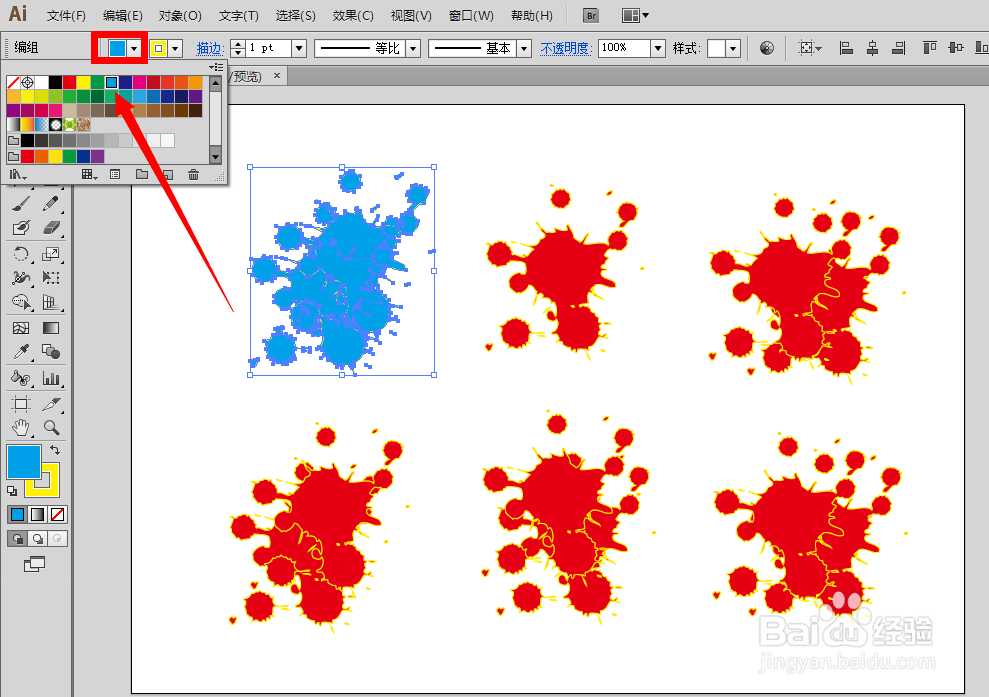Open the Recolor Artwork wheel icon

pos(767,48)
